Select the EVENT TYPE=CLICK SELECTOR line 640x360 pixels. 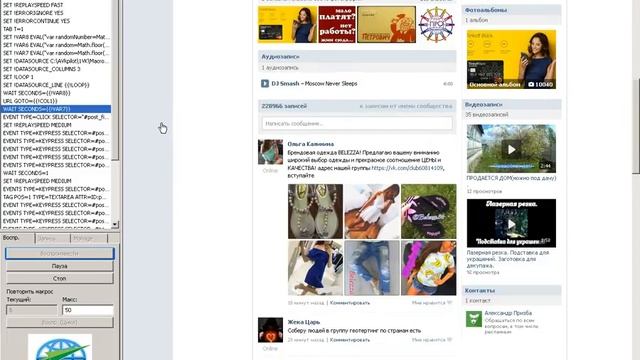(56, 117)
